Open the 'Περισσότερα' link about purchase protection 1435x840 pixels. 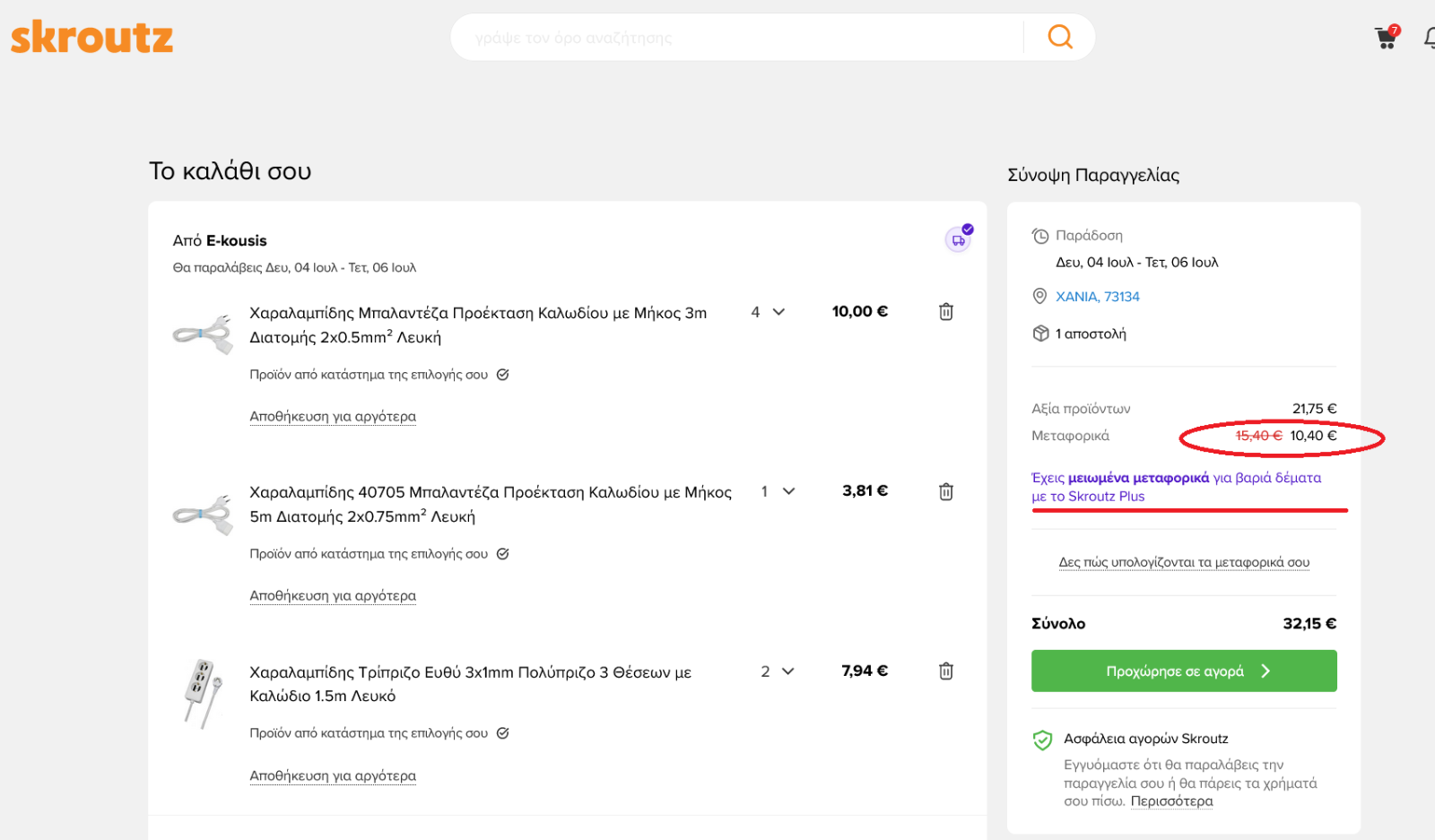pos(1171,801)
